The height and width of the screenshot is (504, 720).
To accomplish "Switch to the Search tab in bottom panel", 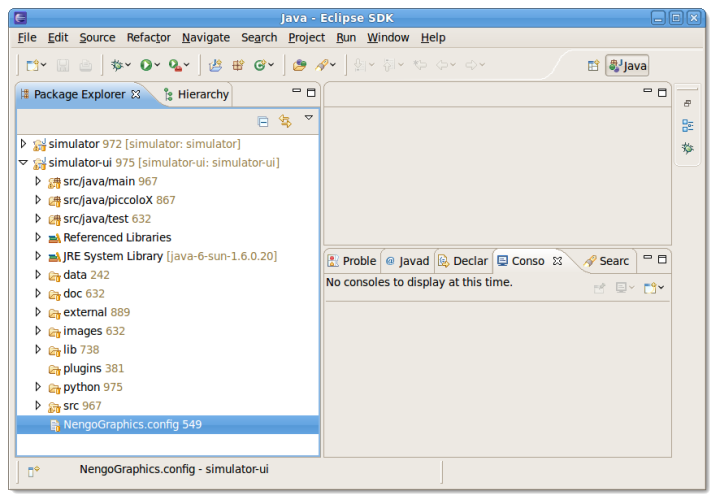I will tap(606, 261).
